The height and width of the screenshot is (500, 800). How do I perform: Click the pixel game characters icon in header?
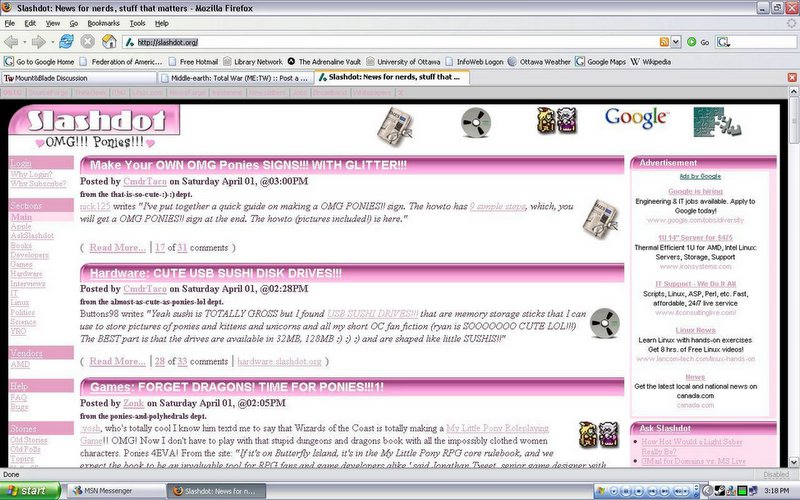point(557,120)
